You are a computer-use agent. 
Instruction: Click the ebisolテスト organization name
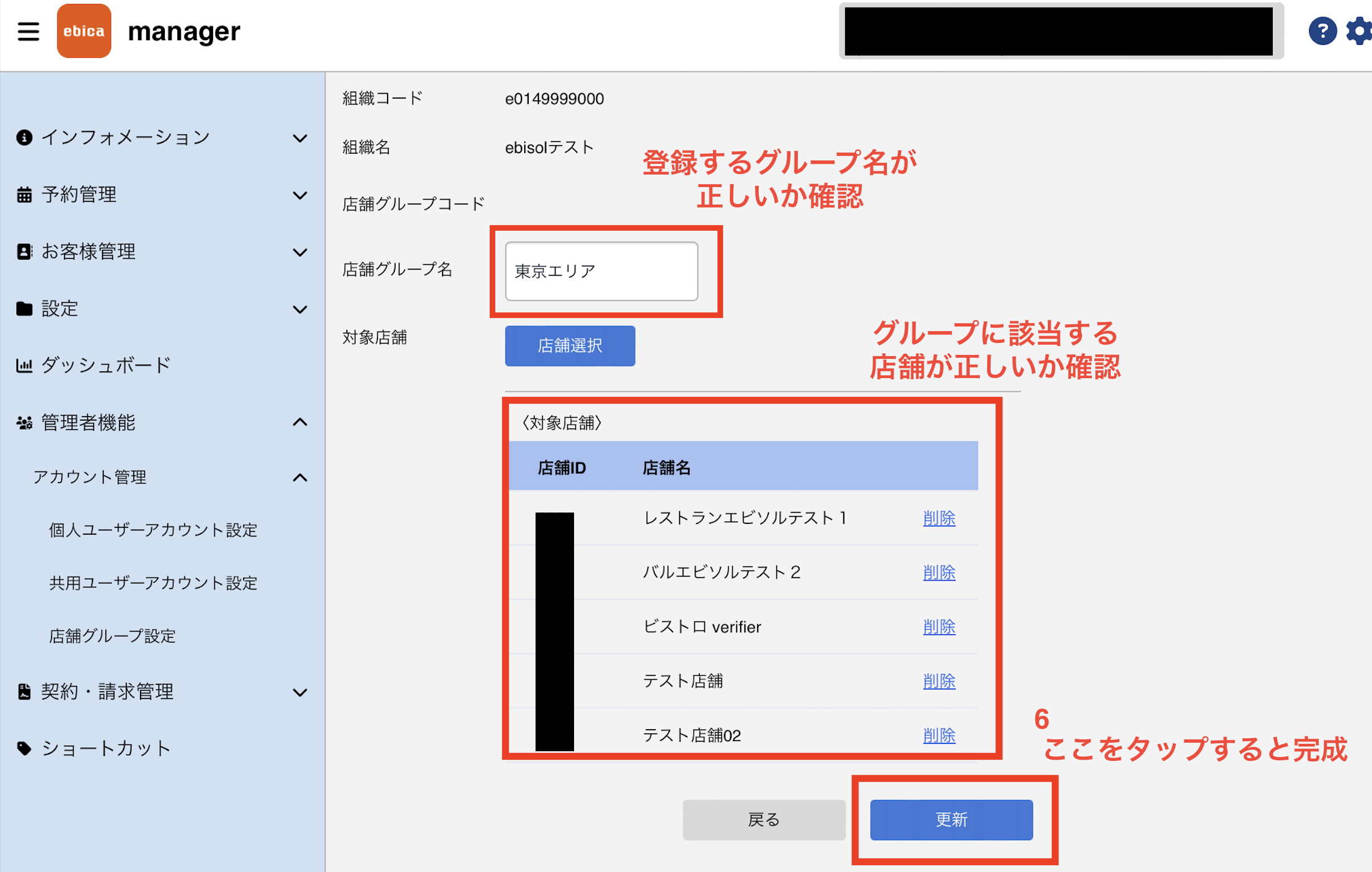pyautogui.click(x=549, y=147)
